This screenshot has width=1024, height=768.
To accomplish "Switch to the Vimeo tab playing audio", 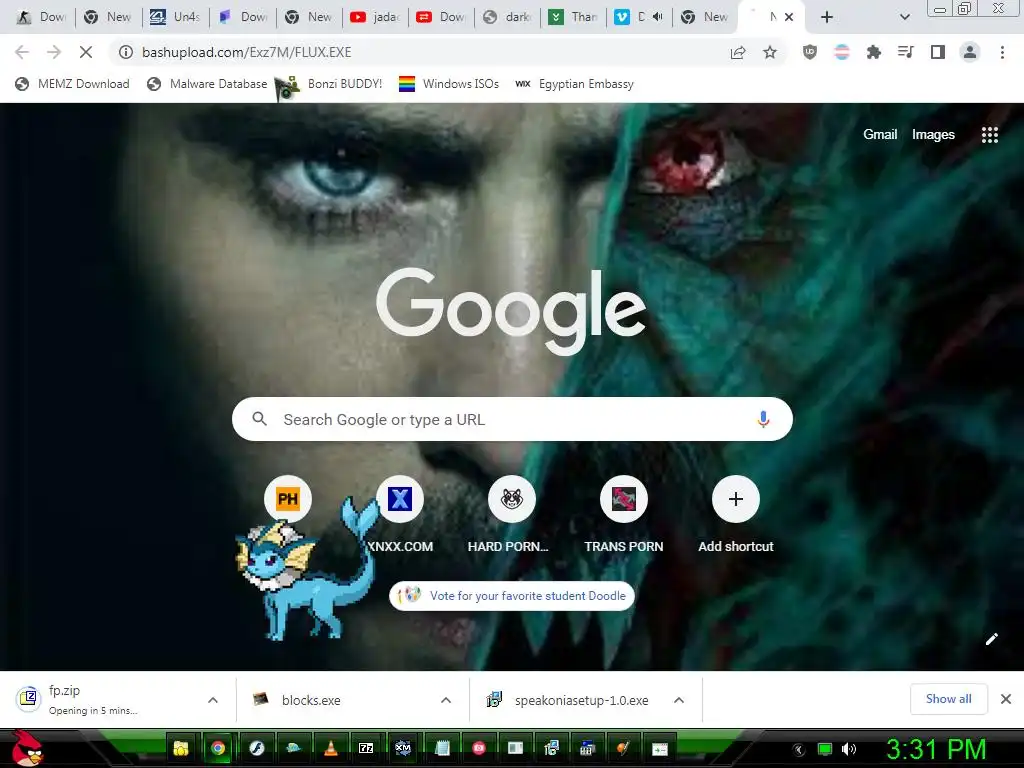I will [639, 17].
